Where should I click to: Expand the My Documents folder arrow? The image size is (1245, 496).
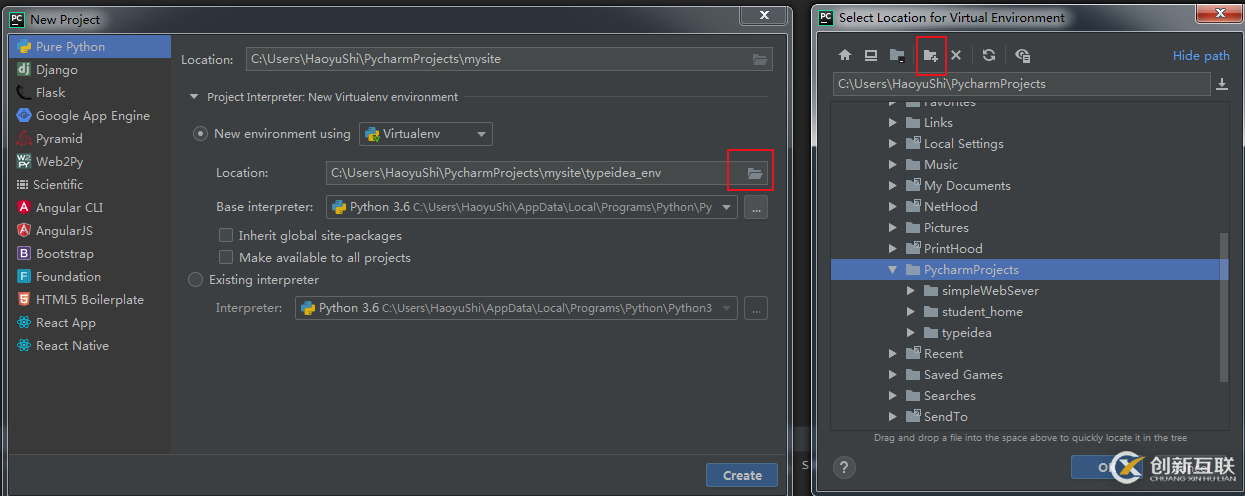tap(894, 186)
